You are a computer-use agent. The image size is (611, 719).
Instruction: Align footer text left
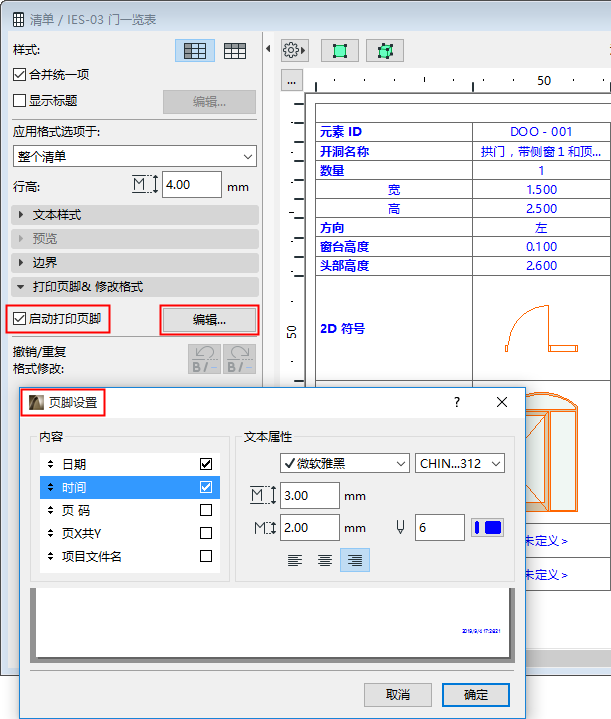click(294, 560)
